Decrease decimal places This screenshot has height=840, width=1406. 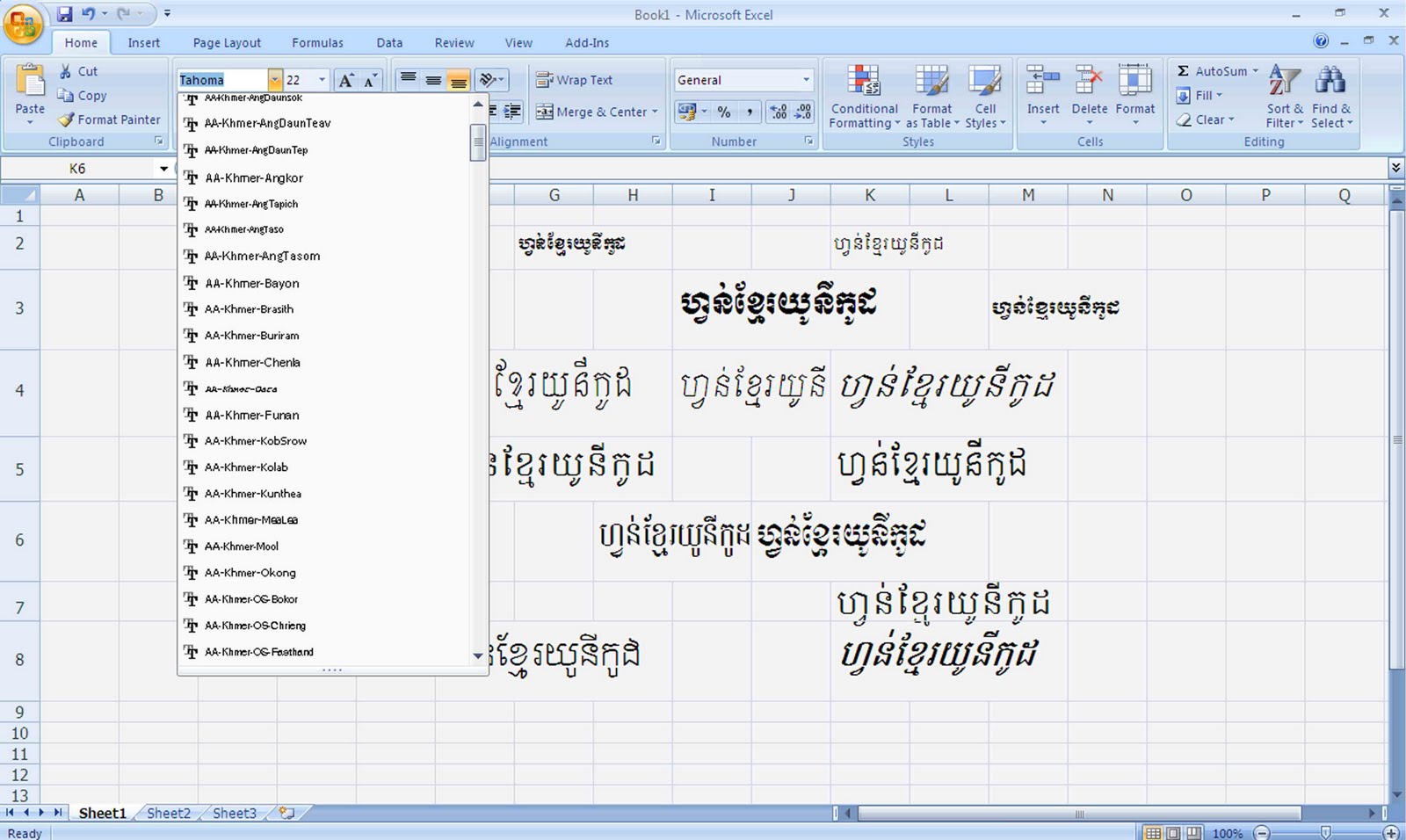click(x=803, y=112)
